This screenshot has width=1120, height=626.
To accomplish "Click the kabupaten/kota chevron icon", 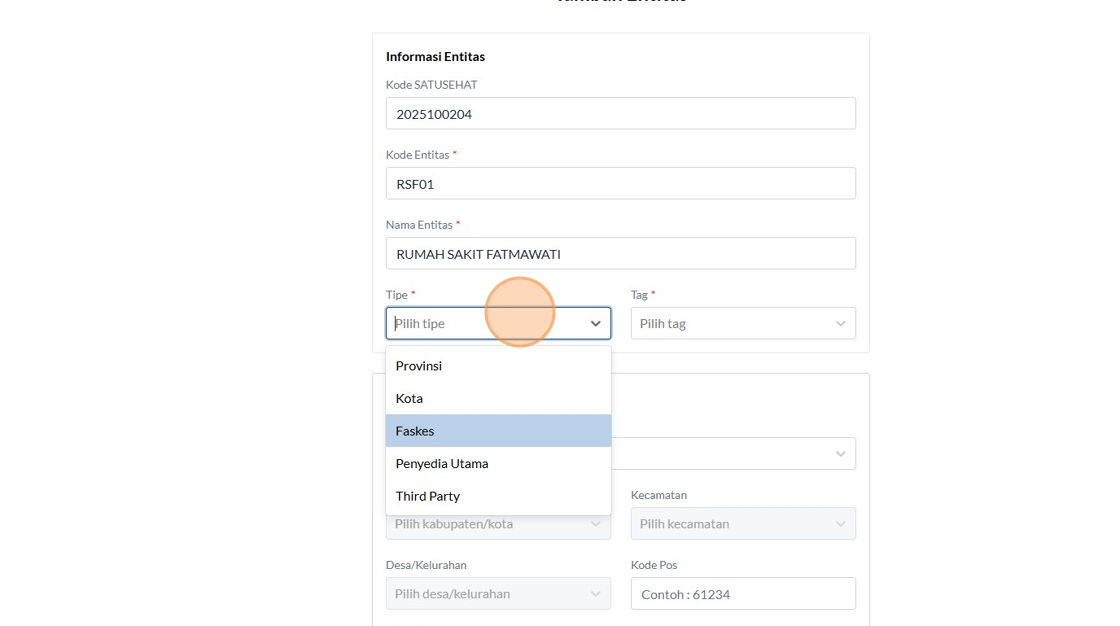I will pyautogui.click(x=595, y=523).
